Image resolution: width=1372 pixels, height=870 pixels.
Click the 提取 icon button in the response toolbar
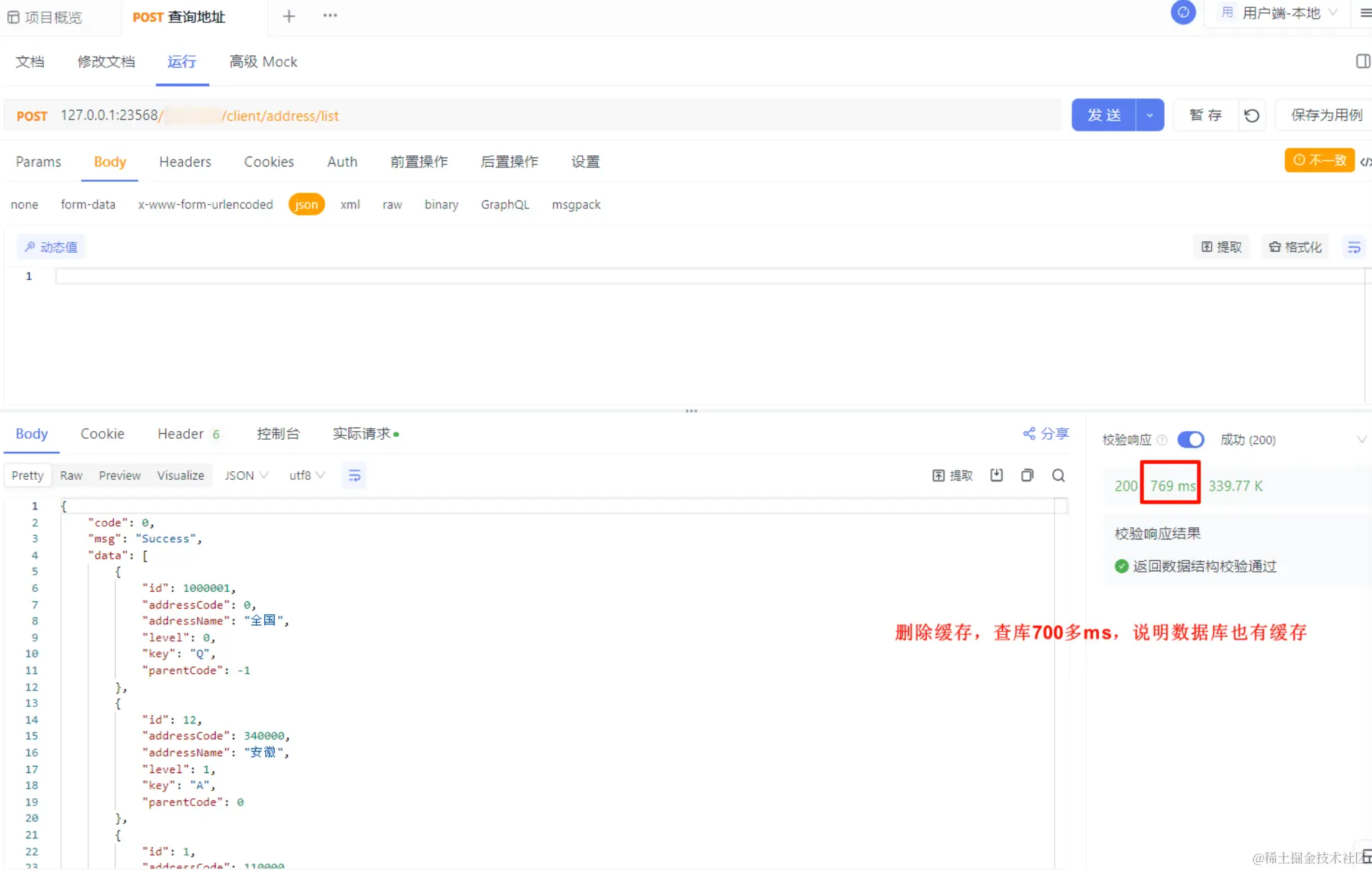point(952,476)
